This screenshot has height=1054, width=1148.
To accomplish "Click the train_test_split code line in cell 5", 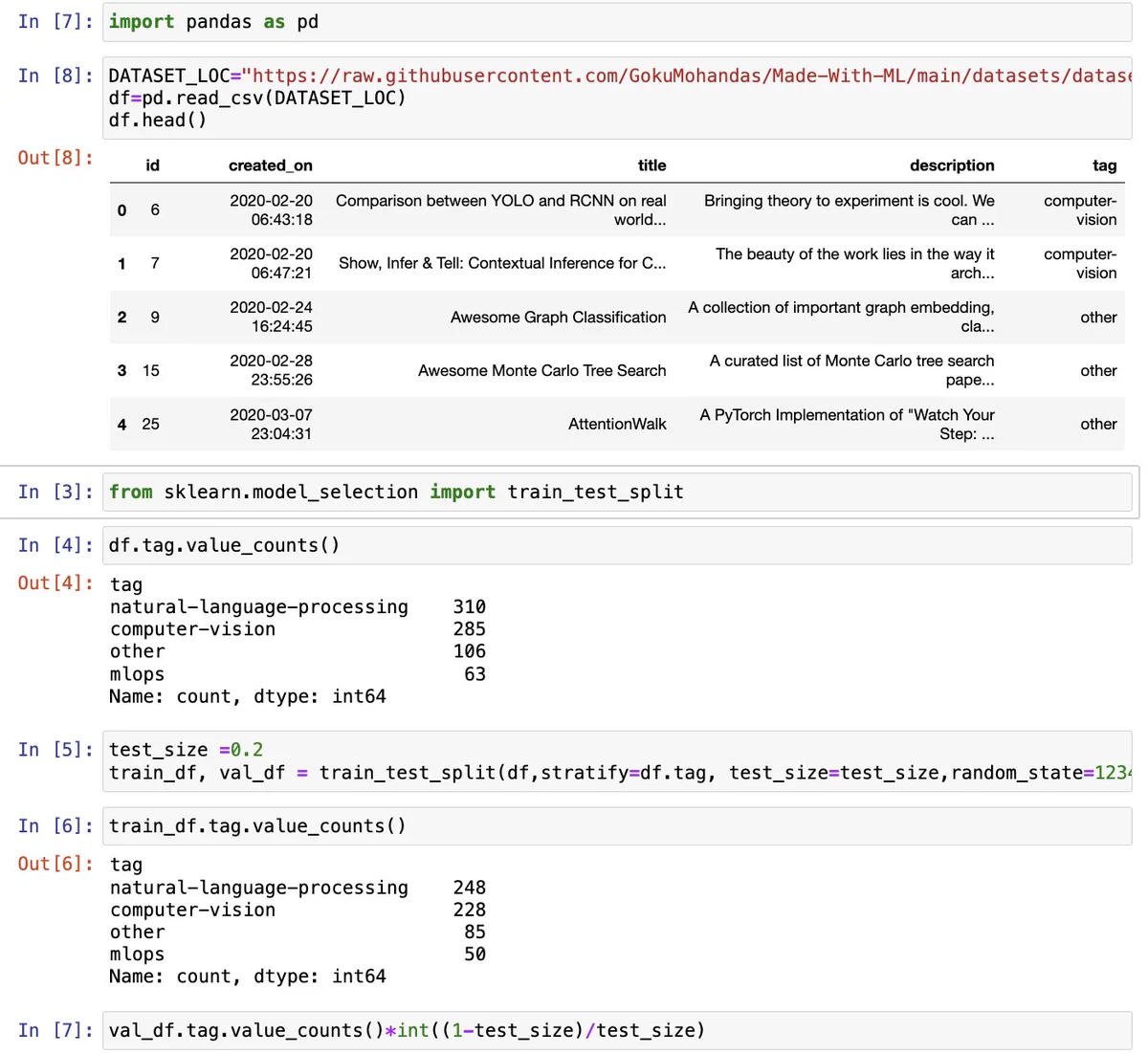I will pyautogui.click(x=620, y=773).
